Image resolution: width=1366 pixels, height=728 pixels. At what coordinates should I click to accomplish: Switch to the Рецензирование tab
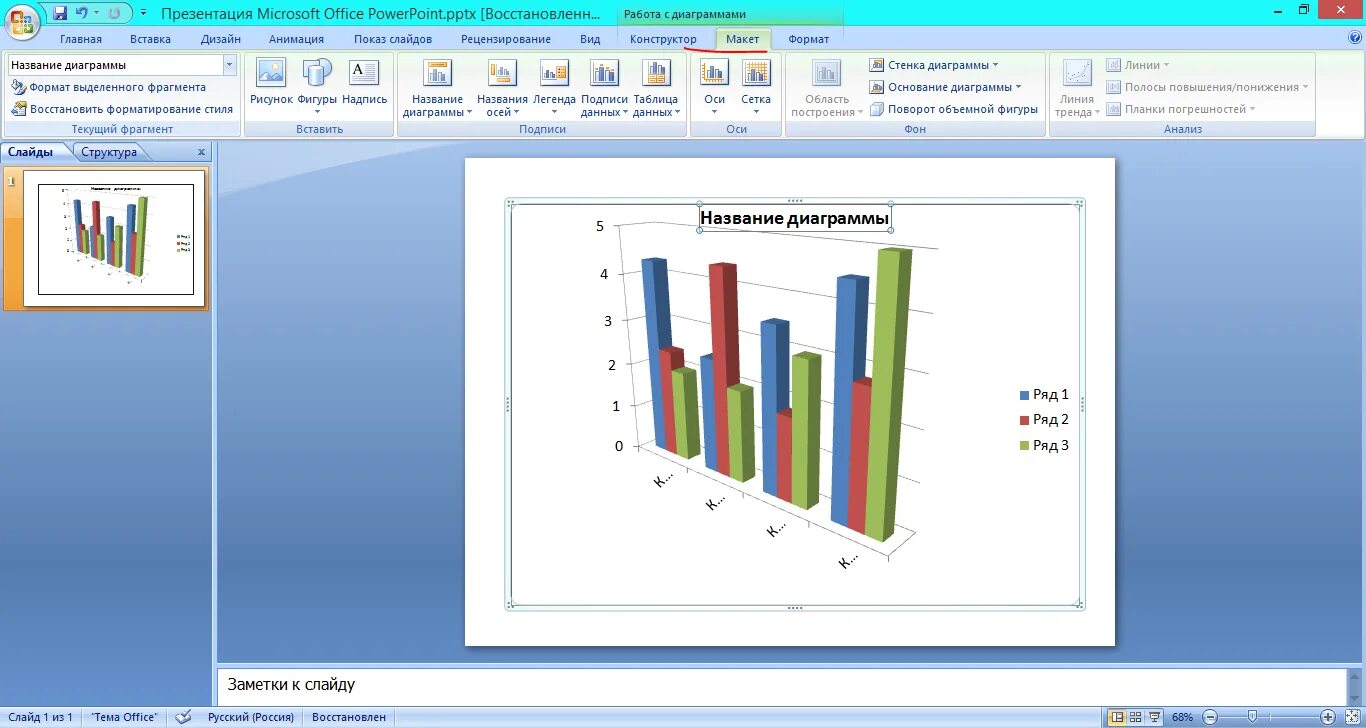506,39
